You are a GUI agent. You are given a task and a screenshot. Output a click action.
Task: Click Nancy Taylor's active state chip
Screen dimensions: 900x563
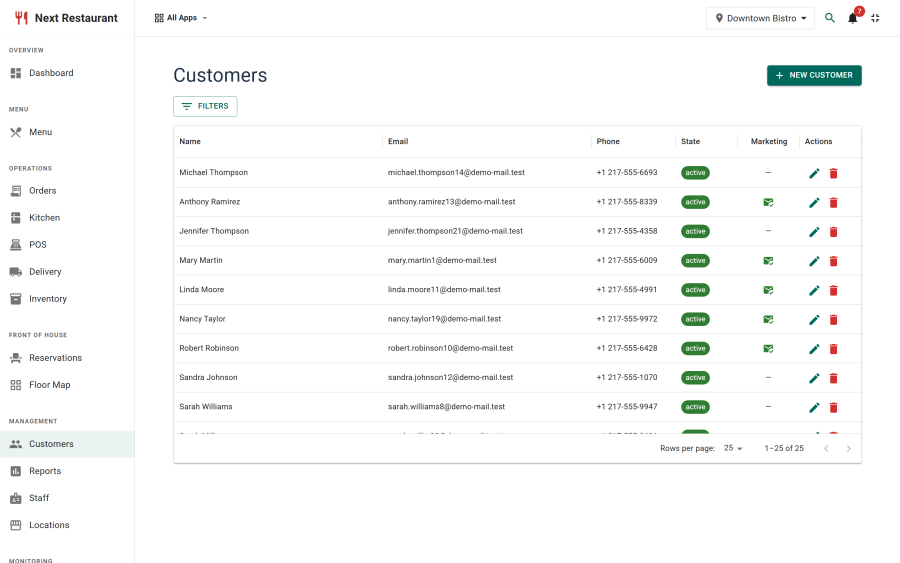point(695,319)
